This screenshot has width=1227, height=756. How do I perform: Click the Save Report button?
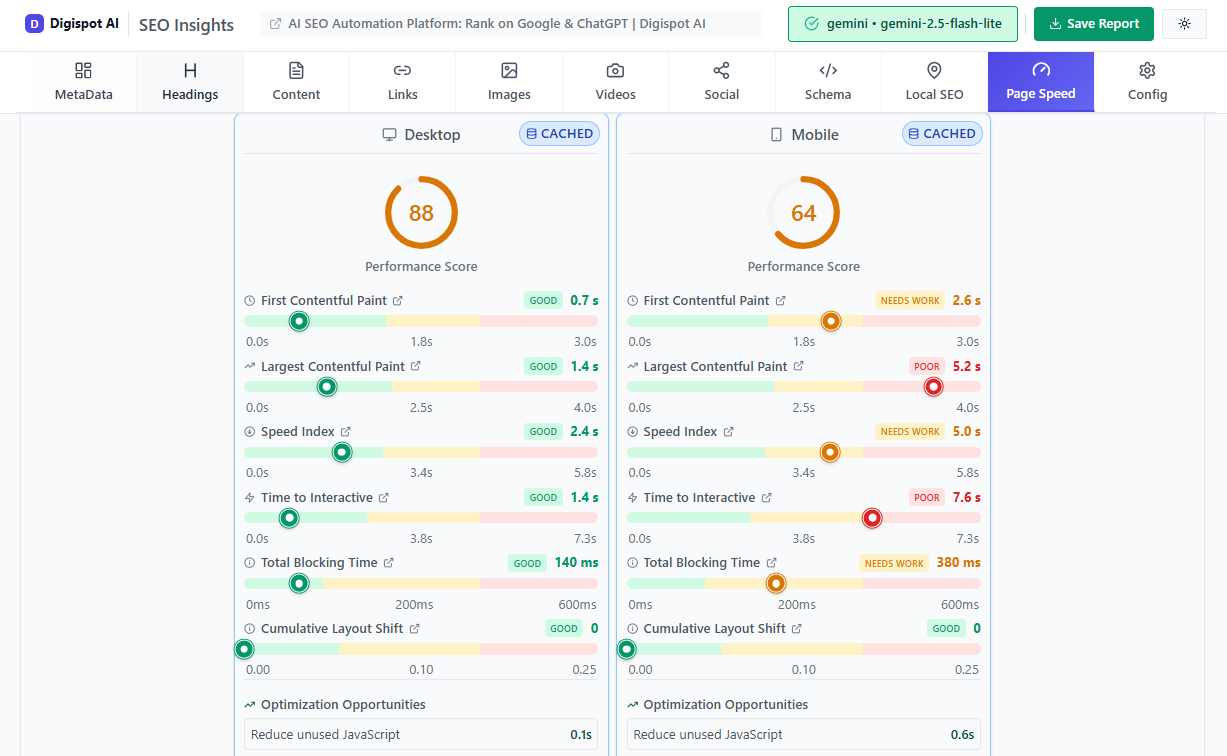[x=1093, y=23]
